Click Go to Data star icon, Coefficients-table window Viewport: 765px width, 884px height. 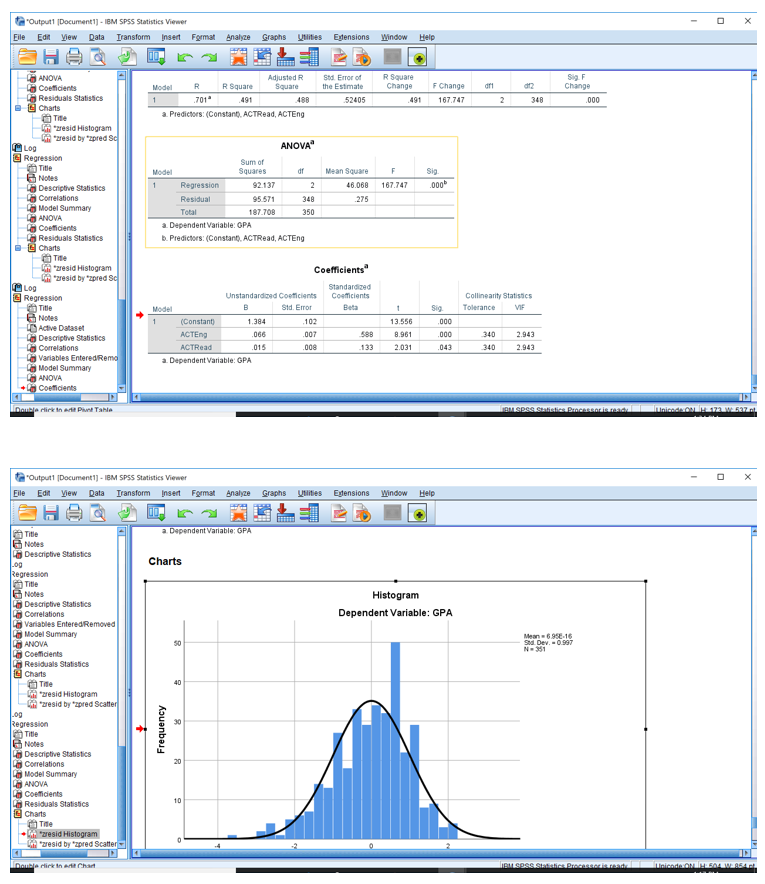[x=238, y=57]
